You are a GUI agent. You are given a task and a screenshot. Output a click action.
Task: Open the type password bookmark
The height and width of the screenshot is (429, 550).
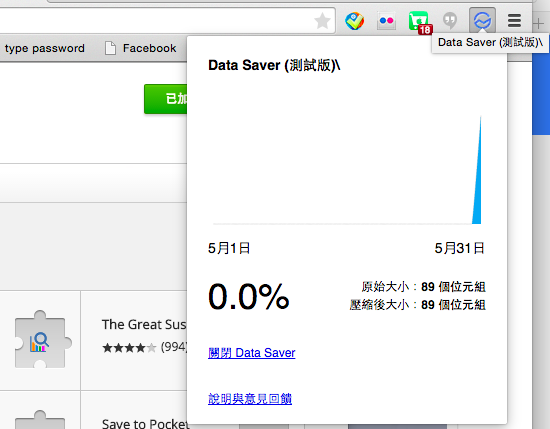coord(45,48)
